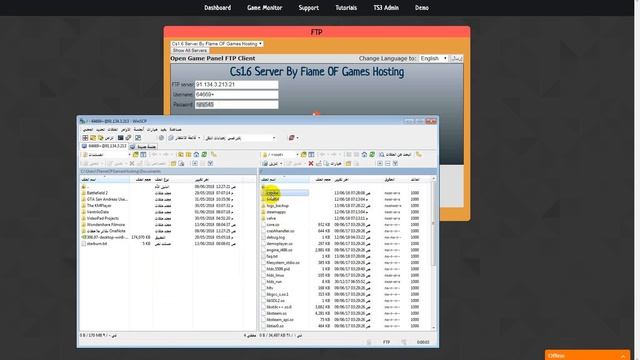Viewport: 640px width, 360px height.
Task: Open the local drive dropdown in left panel
Action: click(x=106, y=155)
